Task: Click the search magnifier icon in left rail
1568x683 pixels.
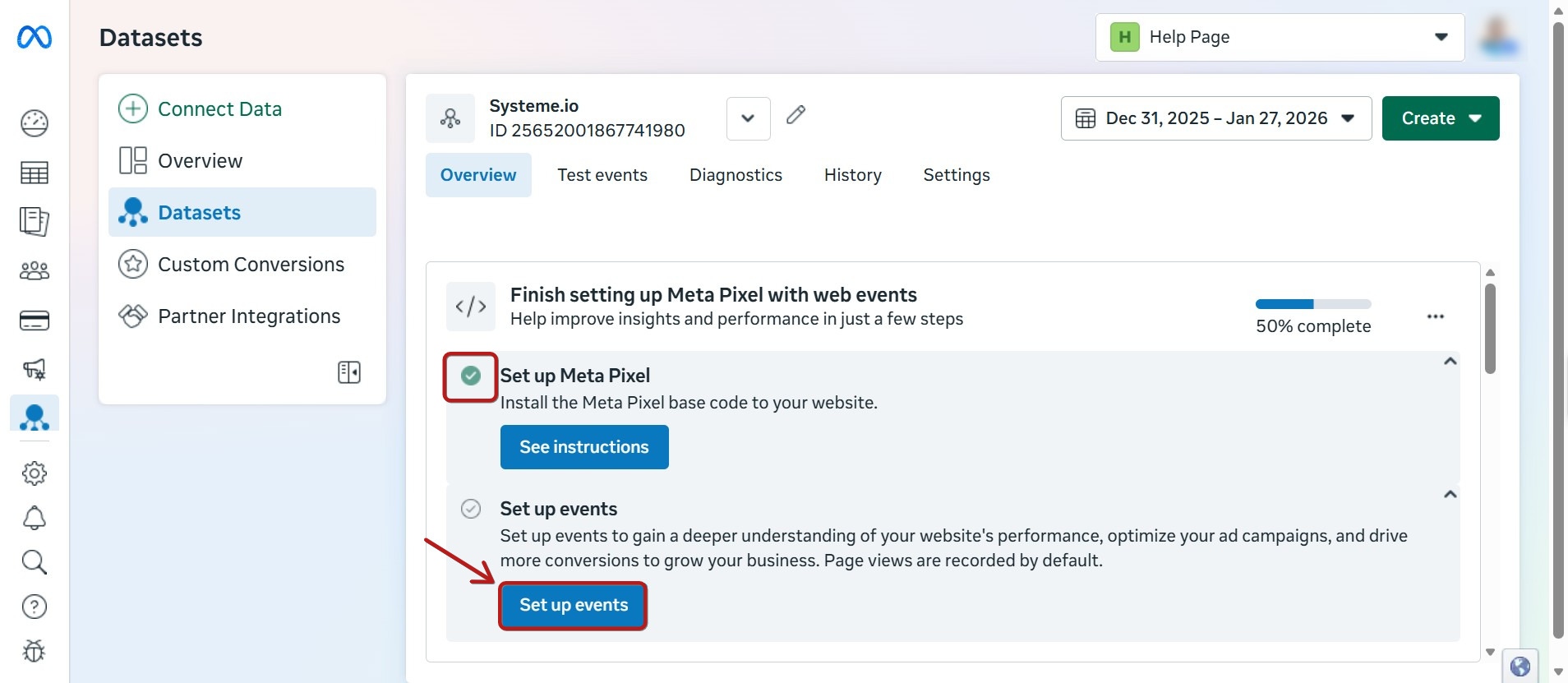Action: [35, 562]
